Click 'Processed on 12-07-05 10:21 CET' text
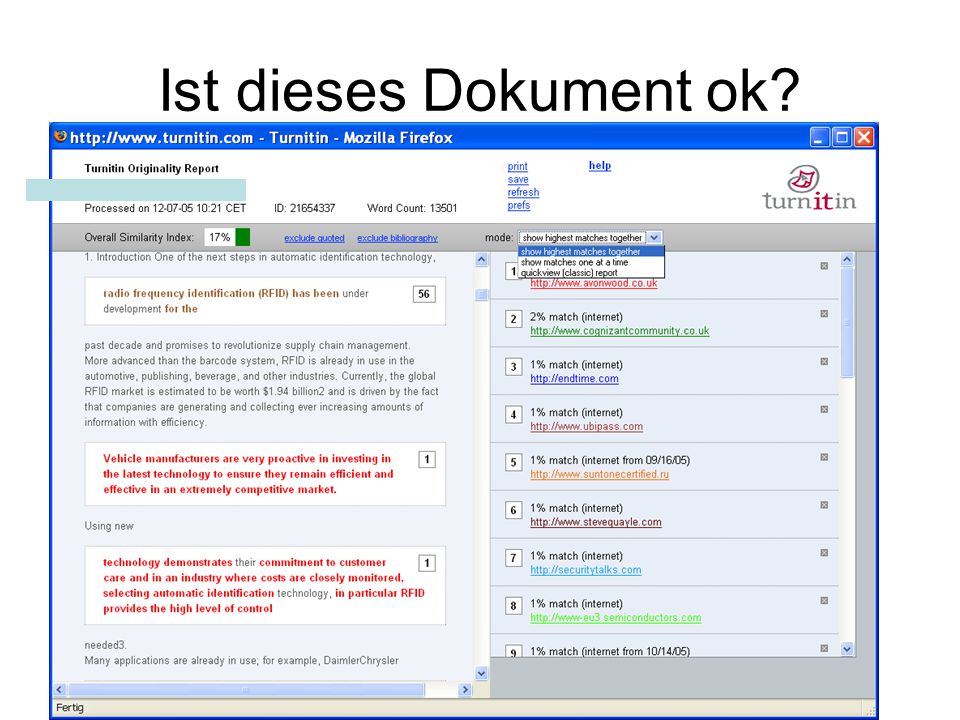960x720 pixels. pyautogui.click(x=165, y=208)
